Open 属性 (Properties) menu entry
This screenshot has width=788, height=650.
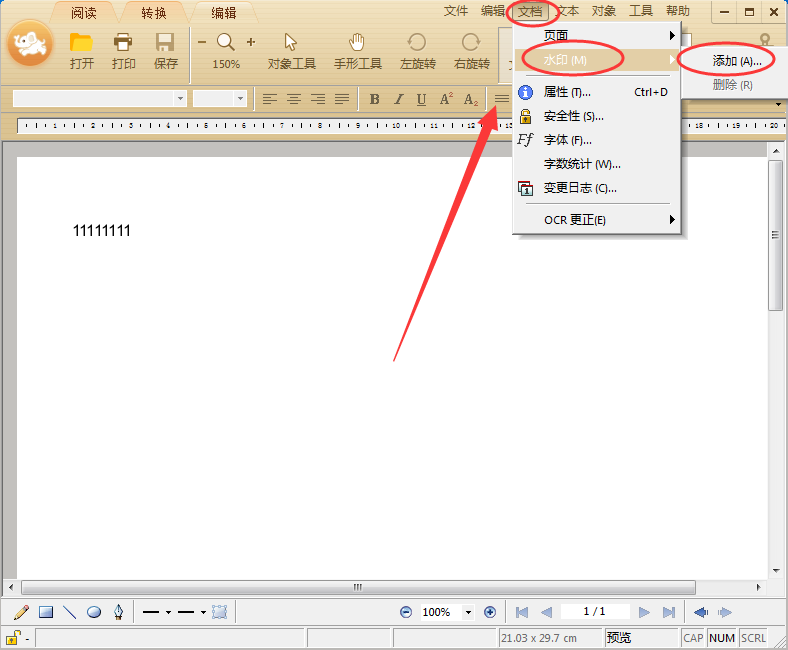point(567,92)
